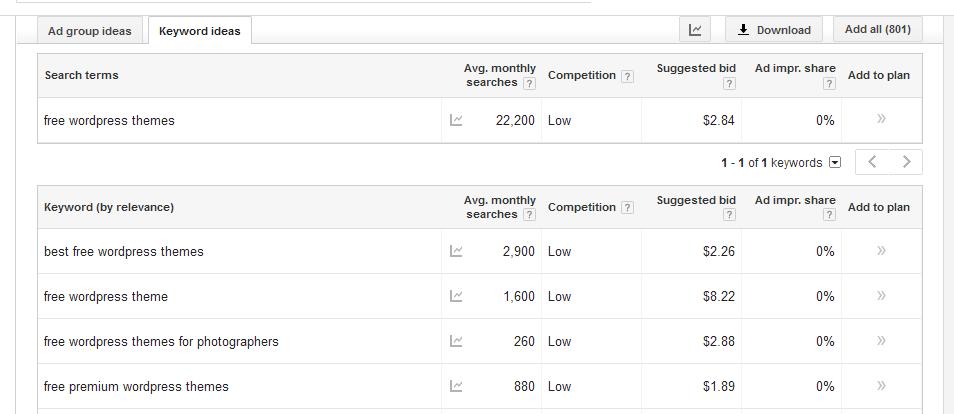Sort Keyword table by Competition
Screen dimensions: 954x414
tap(582, 207)
